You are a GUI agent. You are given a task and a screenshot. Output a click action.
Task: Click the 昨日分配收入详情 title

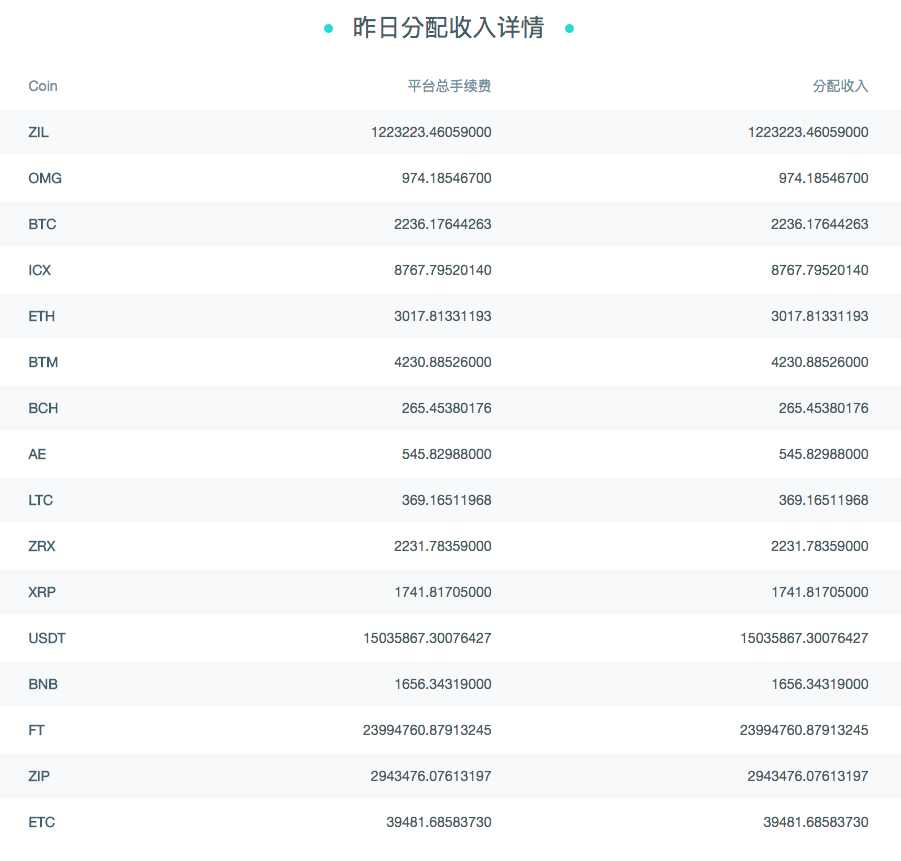tap(448, 28)
